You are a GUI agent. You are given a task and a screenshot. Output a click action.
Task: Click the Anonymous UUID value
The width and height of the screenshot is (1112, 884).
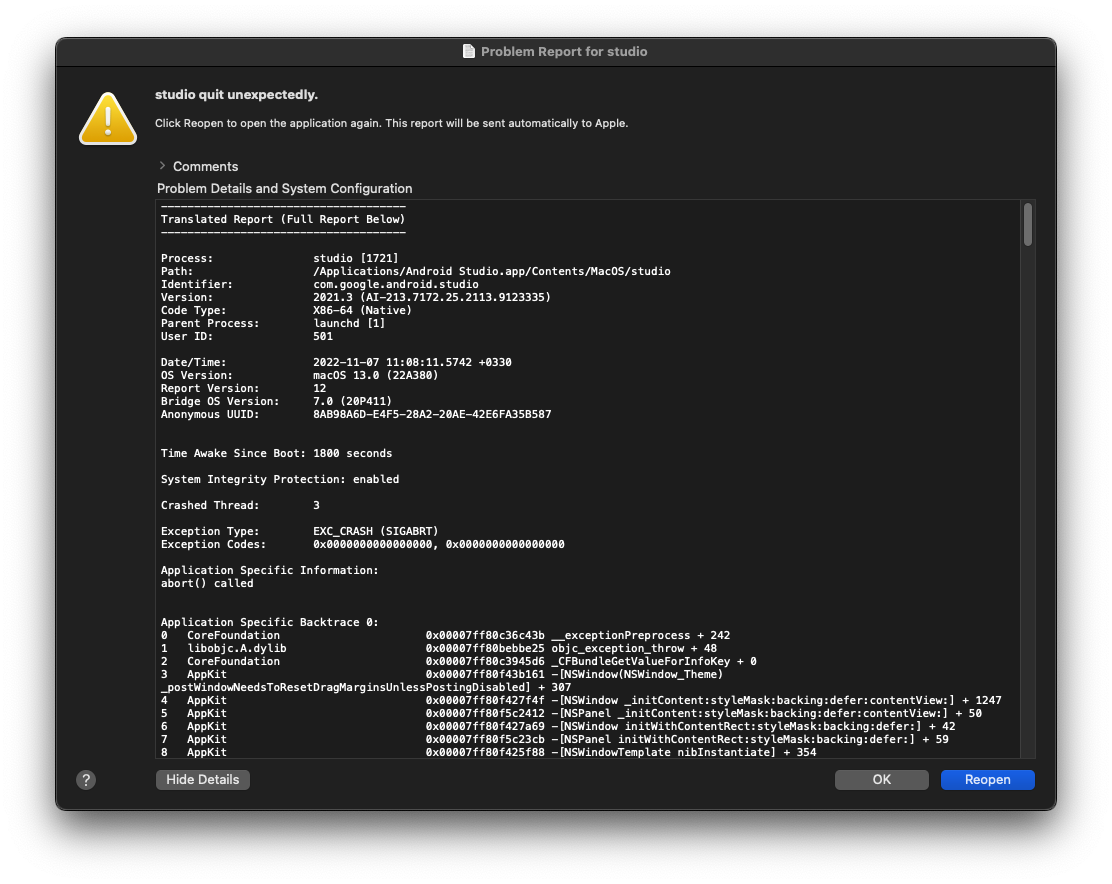point(432,414)
